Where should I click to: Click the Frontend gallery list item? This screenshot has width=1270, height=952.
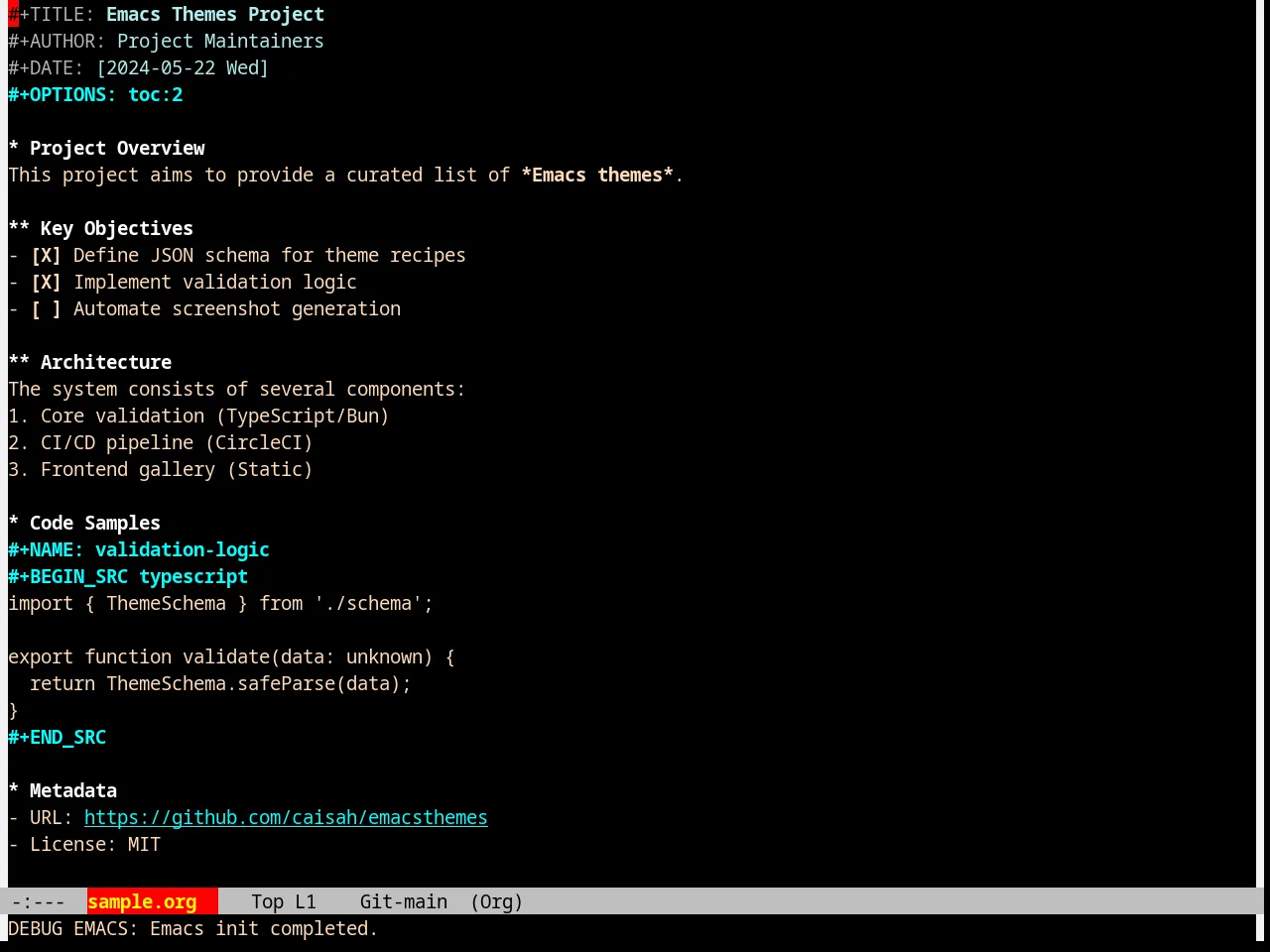tap(161, 470)
